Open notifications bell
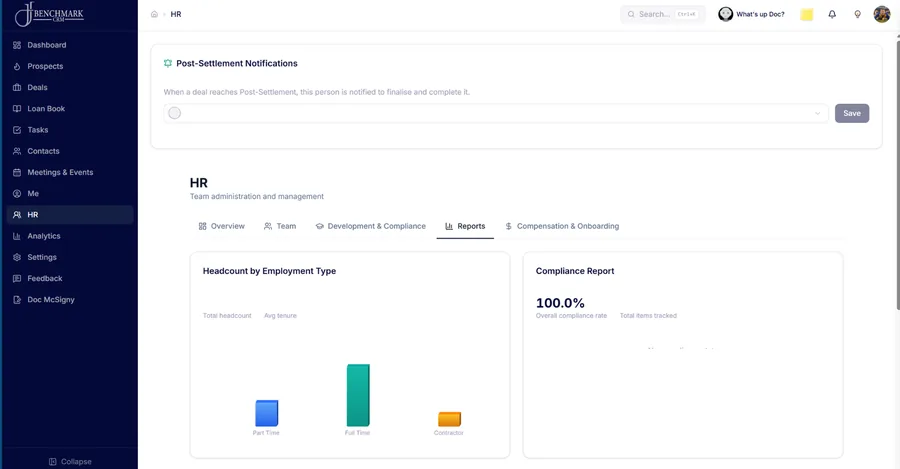Viewport: 900px width, 469px height. pos(832,14)
